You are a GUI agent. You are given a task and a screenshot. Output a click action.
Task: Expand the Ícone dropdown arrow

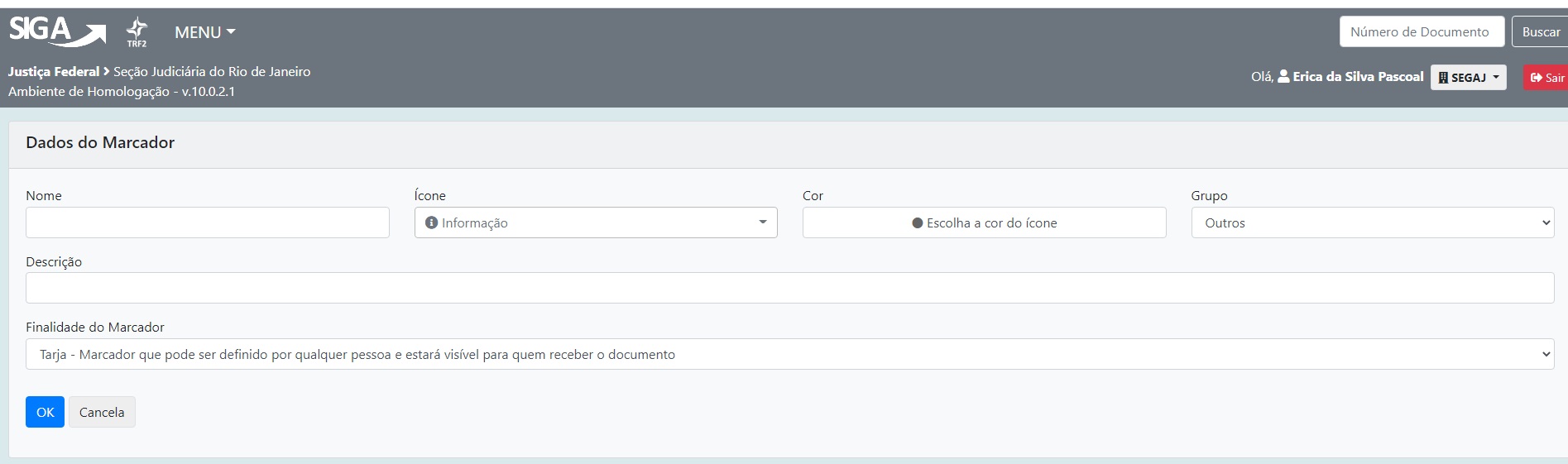[x=762, y=222]
